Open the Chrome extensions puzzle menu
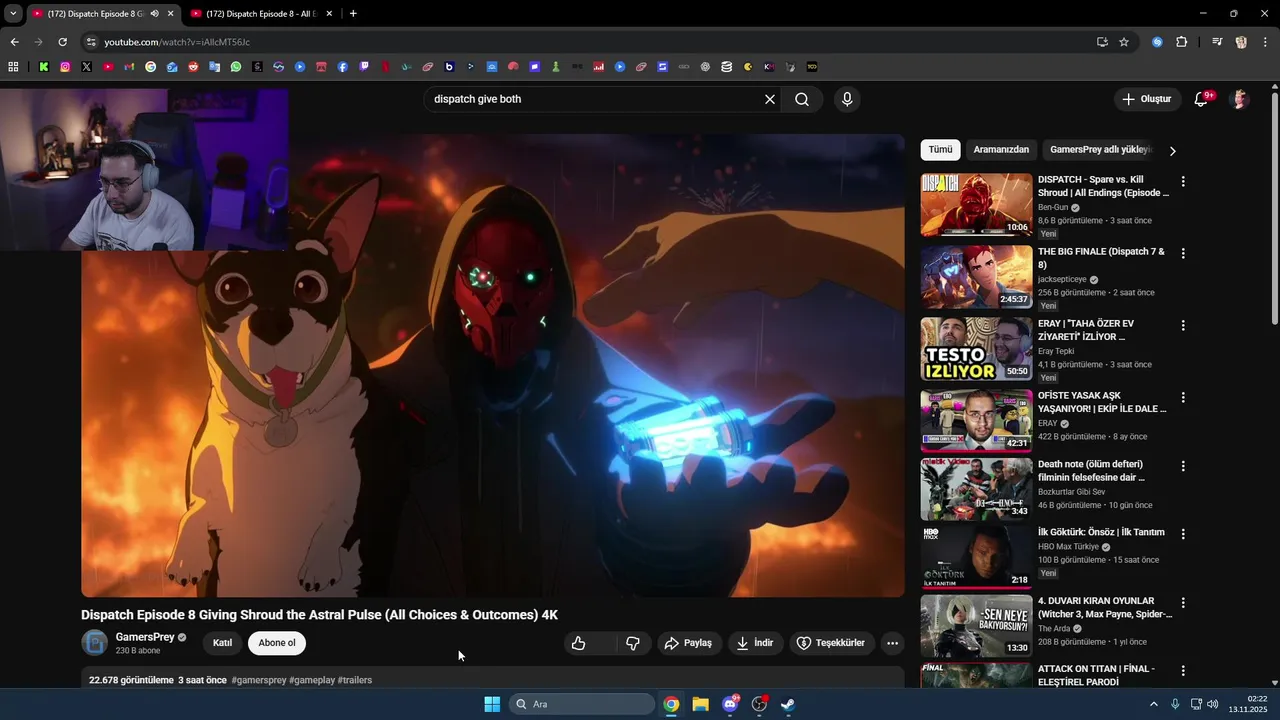1280x720 pixels. coord(1182,42)
